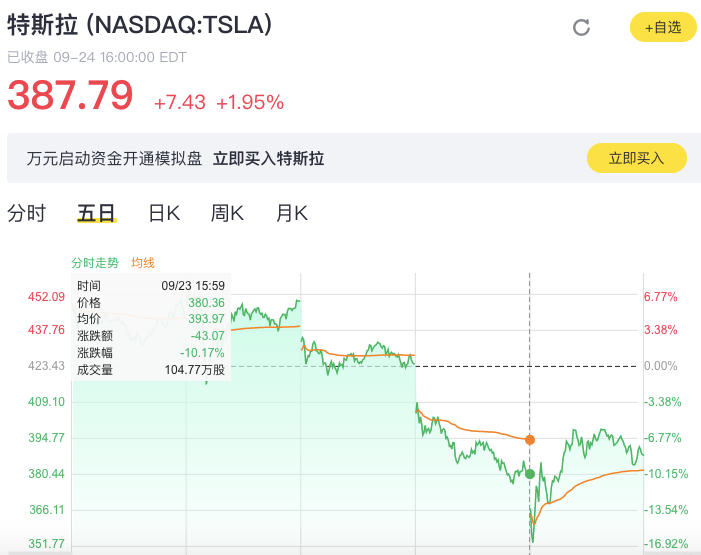Click the +1.95% change percentage
This screenshot has height=555, width=701.
[250, 102]
